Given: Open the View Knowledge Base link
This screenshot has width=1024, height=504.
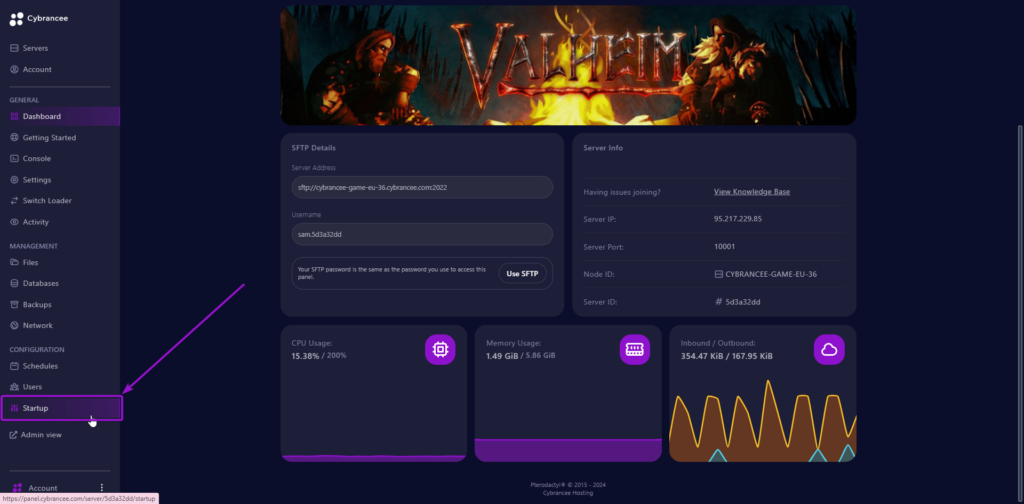Looking at the screenshot, I should [752, 192].
